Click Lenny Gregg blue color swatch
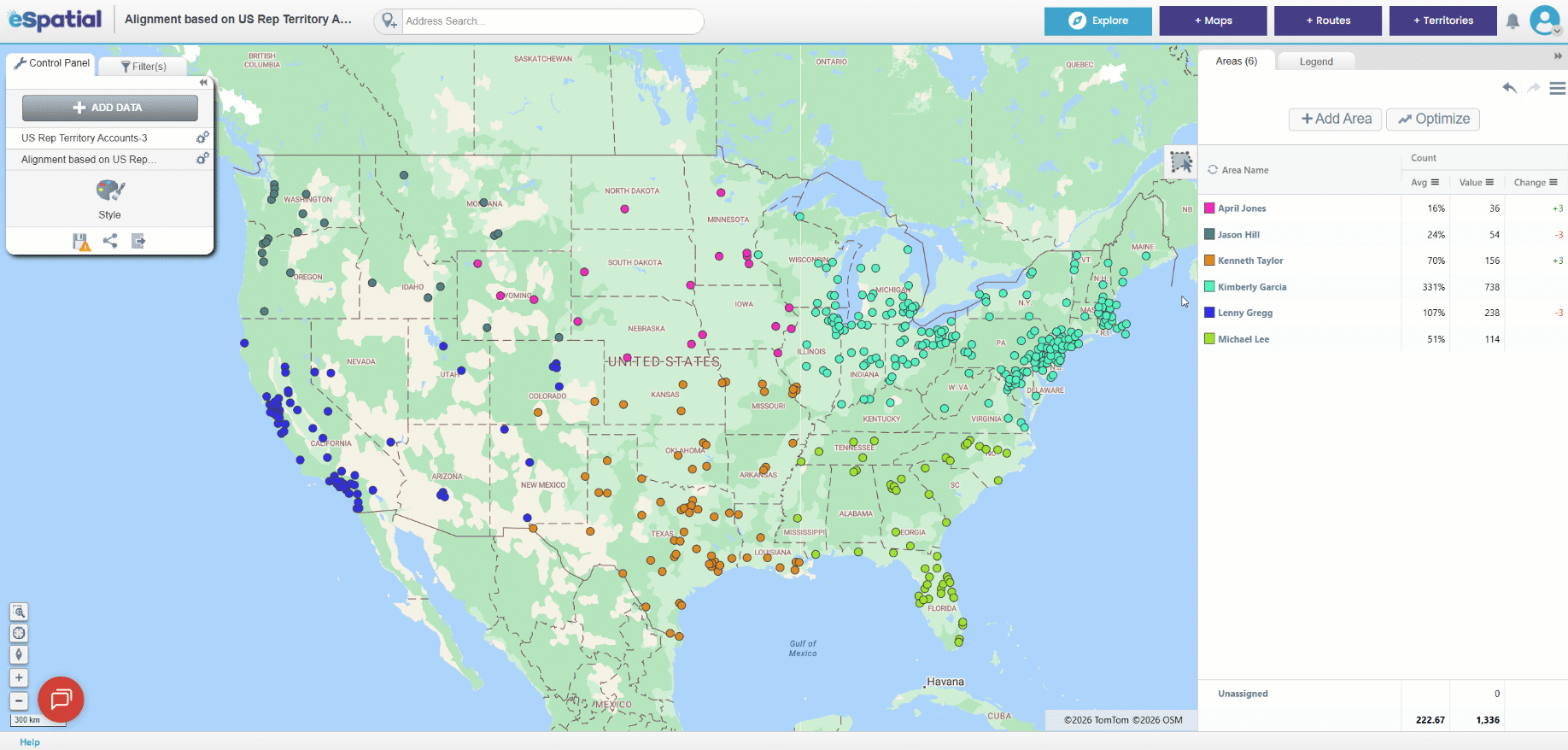1568x750 pixels. (1209, 313)
